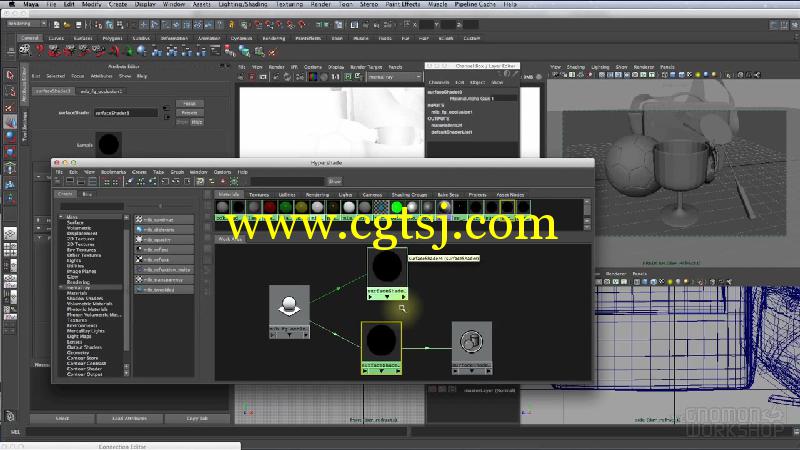
Task: Click the right arrow on mib_fg_occlusion node
Action: 305,335
